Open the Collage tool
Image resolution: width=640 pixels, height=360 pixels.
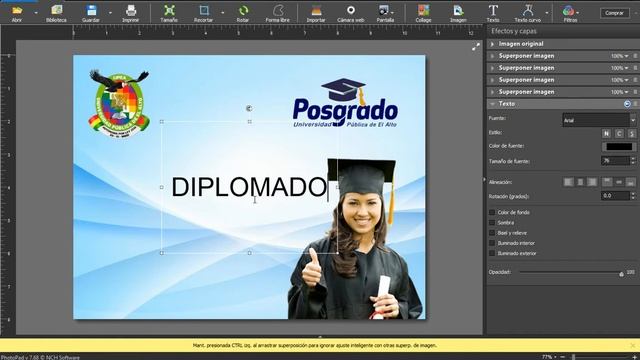coord(423,13)
